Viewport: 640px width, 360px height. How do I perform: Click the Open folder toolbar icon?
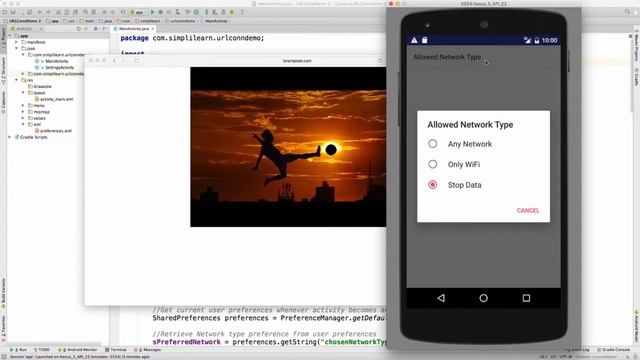pyautogui.click(x=5, y=12)
